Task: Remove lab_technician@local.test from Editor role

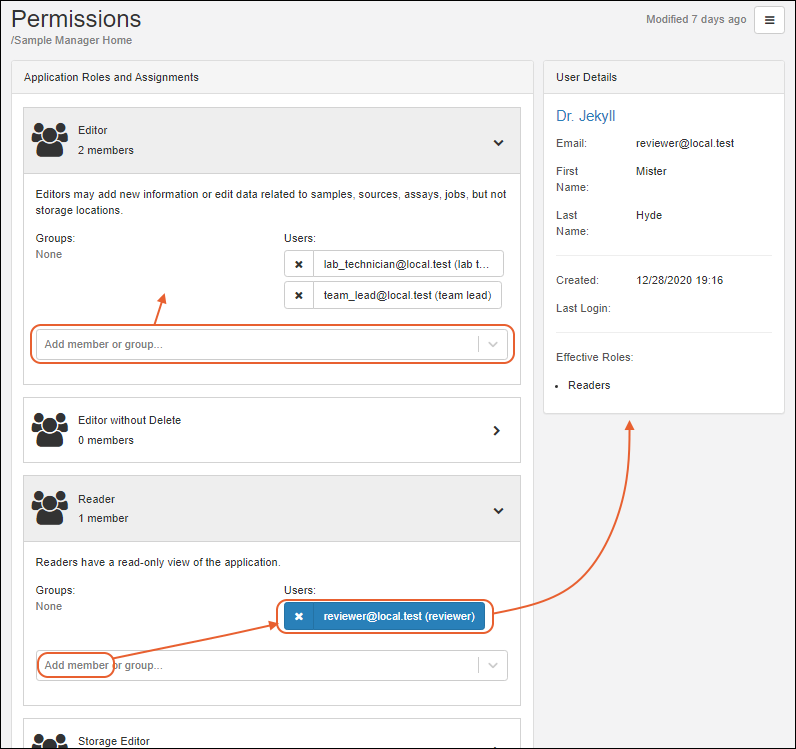Action: coord(299,264)
